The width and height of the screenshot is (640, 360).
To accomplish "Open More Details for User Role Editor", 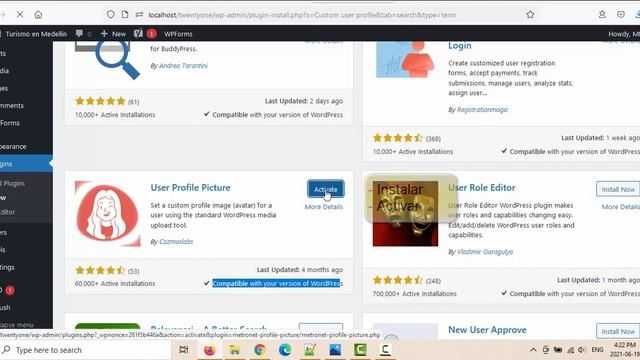I will [x=620, y=207].
